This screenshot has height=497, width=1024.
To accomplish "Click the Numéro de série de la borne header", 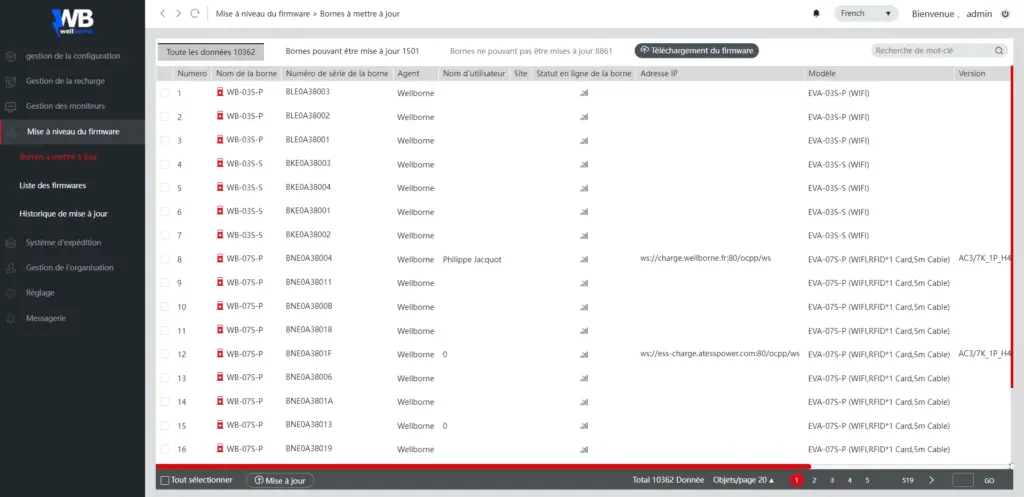I will coord(337,74).
